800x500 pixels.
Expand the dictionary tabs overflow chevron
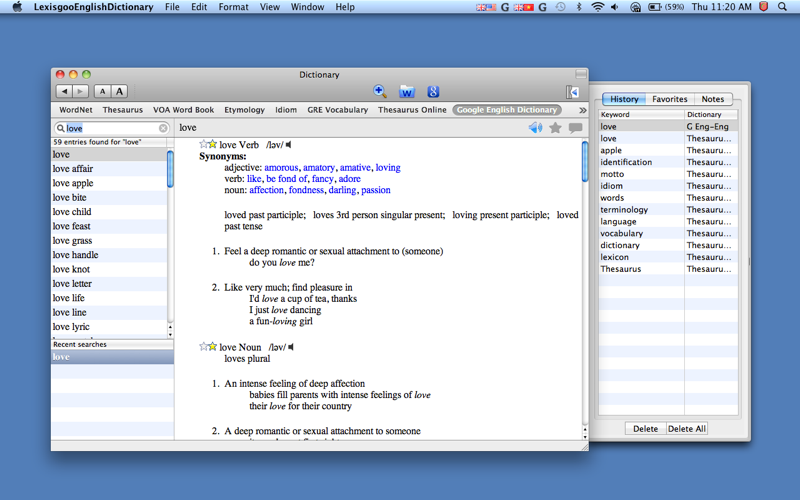tap(582, 110)
